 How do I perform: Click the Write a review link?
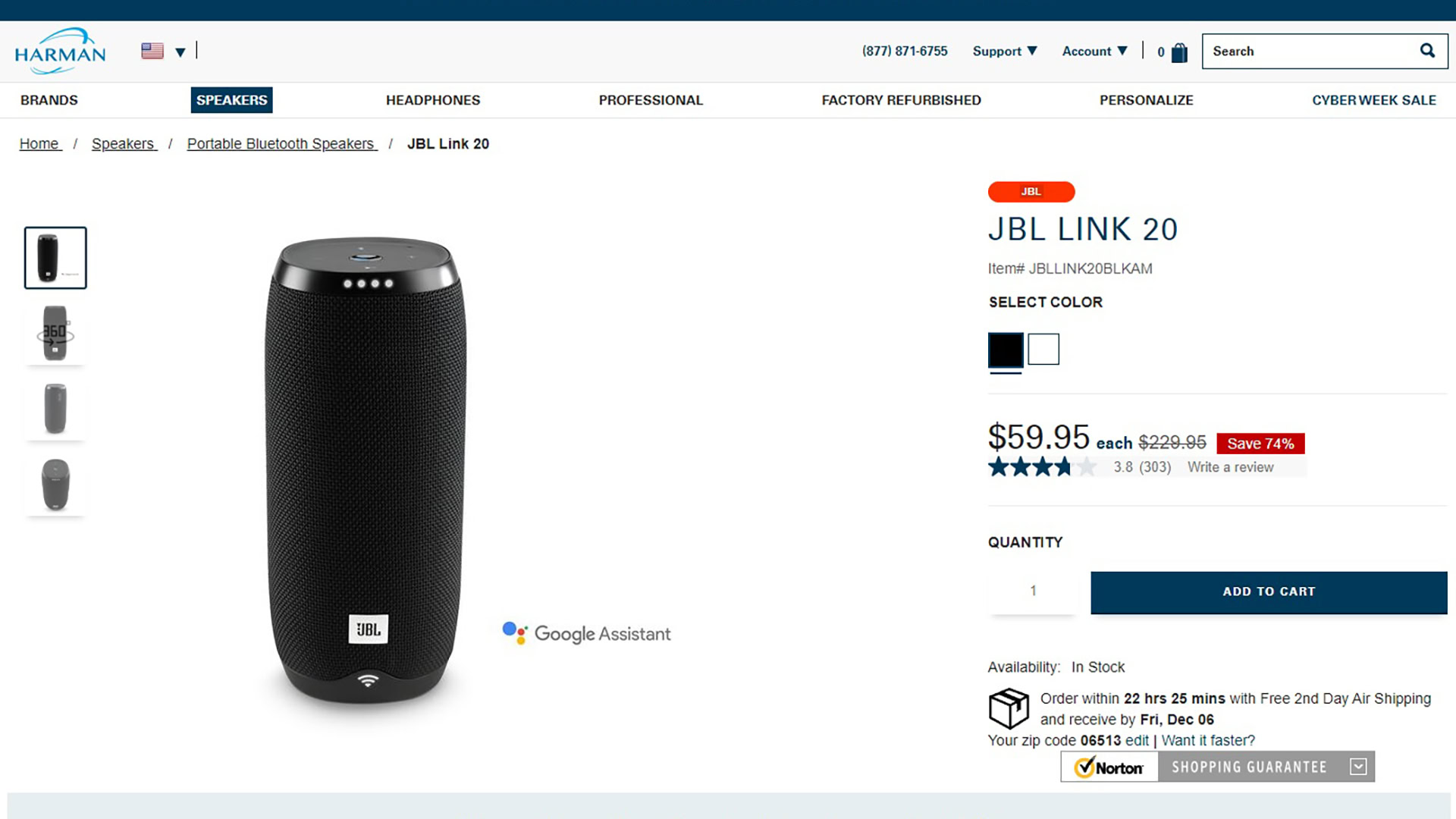coord(1230,467)
